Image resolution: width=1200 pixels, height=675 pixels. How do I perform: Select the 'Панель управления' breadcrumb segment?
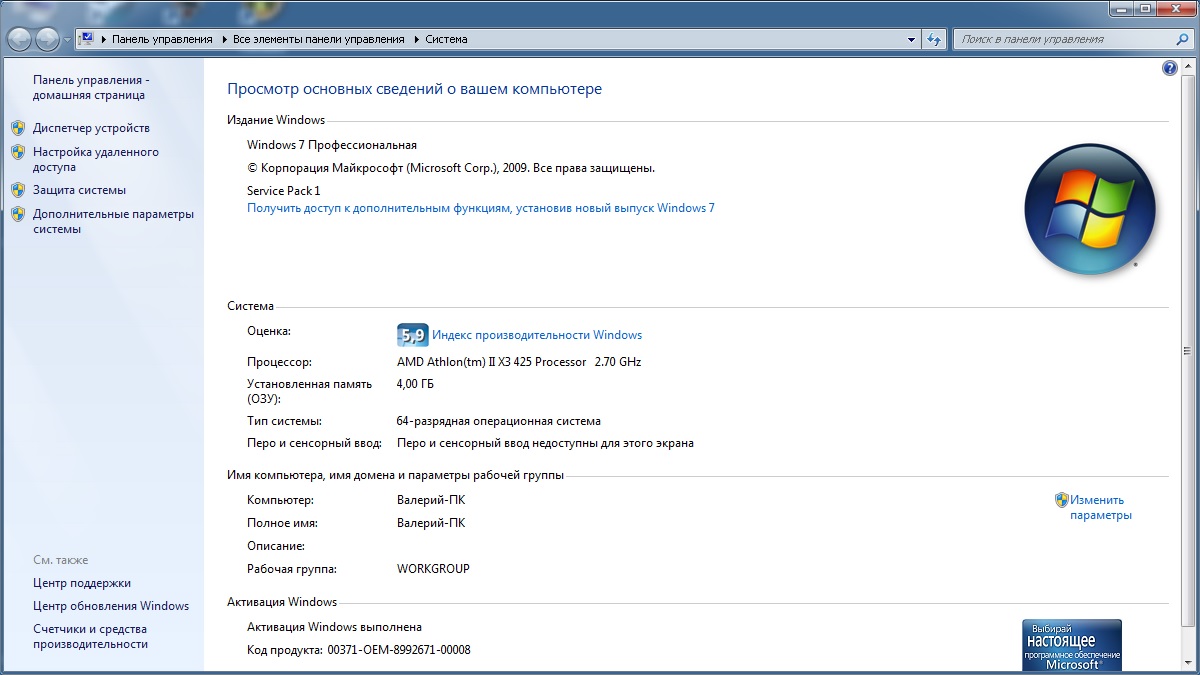[x=162, y=40]
